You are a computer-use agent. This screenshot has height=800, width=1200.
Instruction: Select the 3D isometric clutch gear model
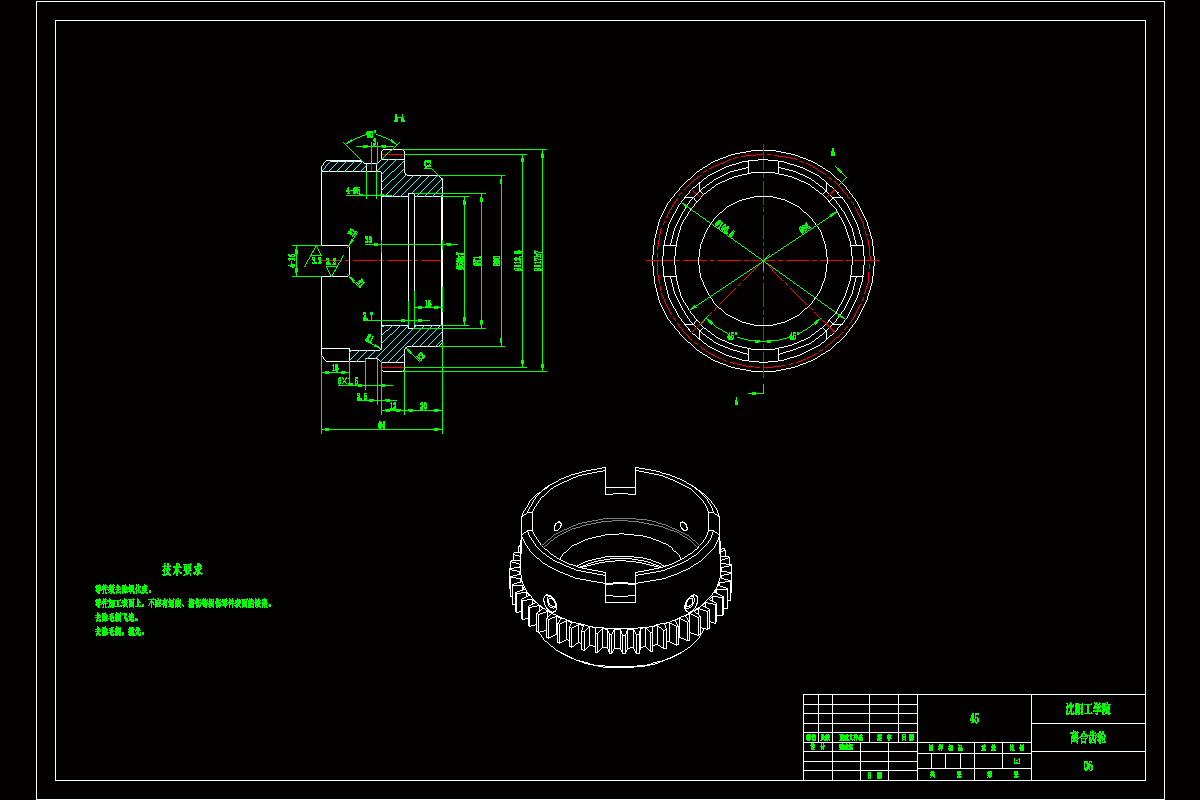point(621,565)
